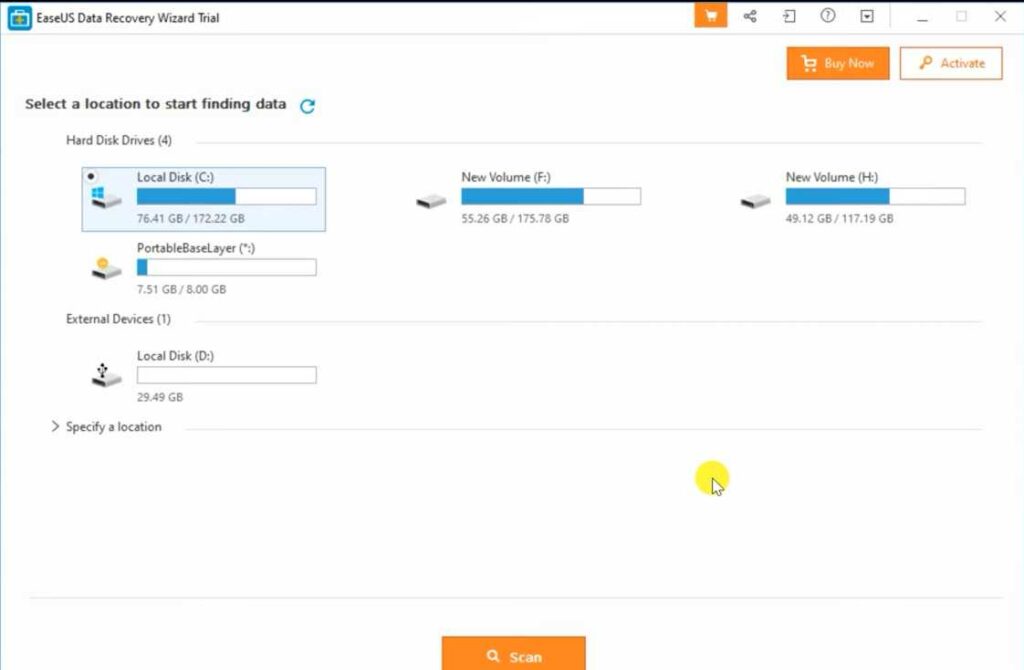Click the EaseUS app logo icon
This screenshot has width=1024, height=670.
click(19, 18)
